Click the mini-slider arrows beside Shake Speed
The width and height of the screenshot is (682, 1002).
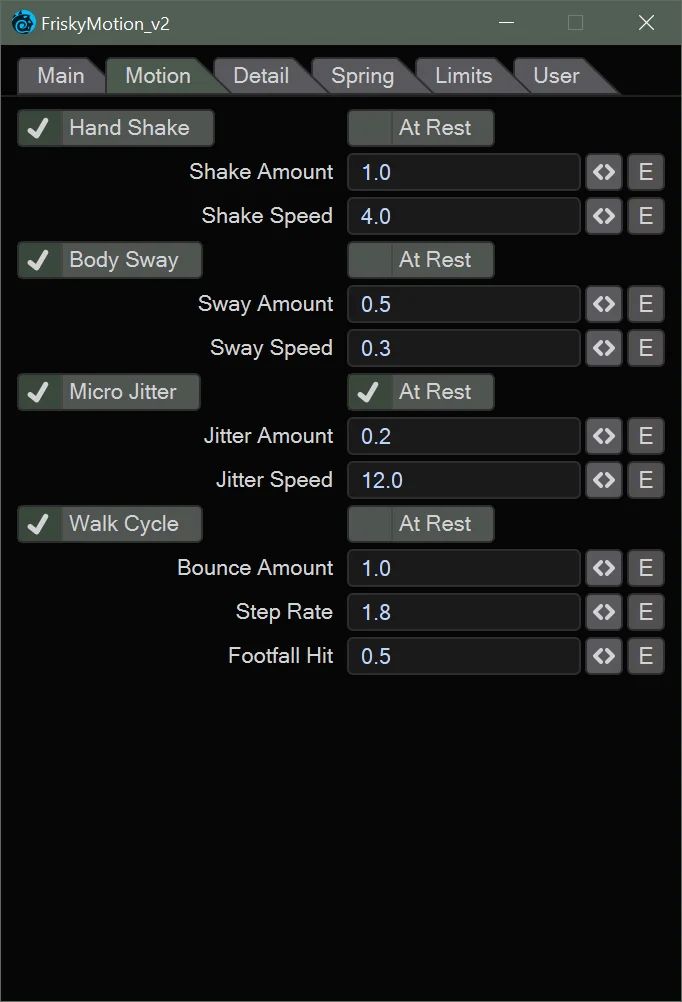pyautogui.click(x=604, y=216)
